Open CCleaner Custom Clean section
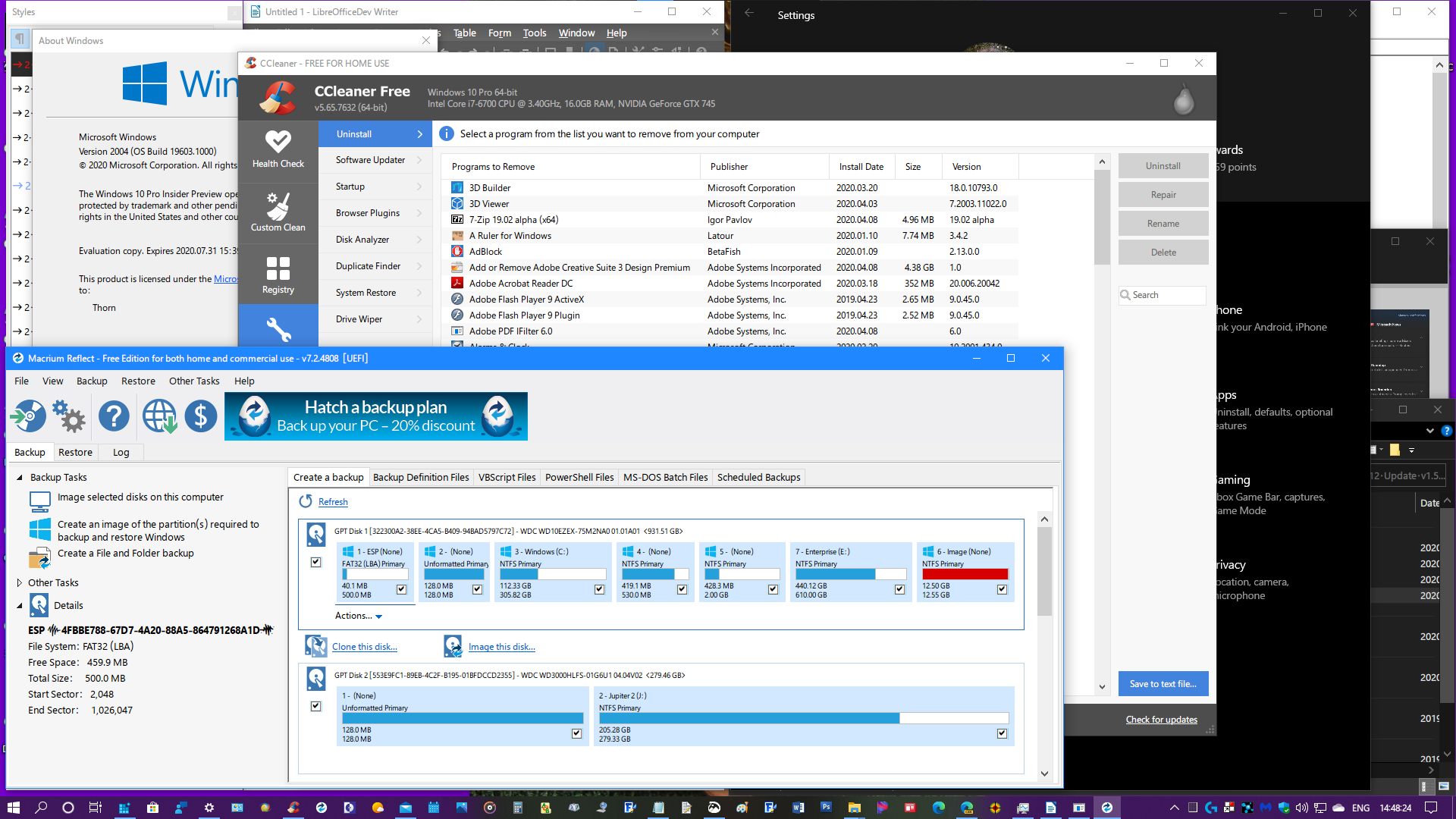Viewport: 1456px width, 819px height. [278, 211]
